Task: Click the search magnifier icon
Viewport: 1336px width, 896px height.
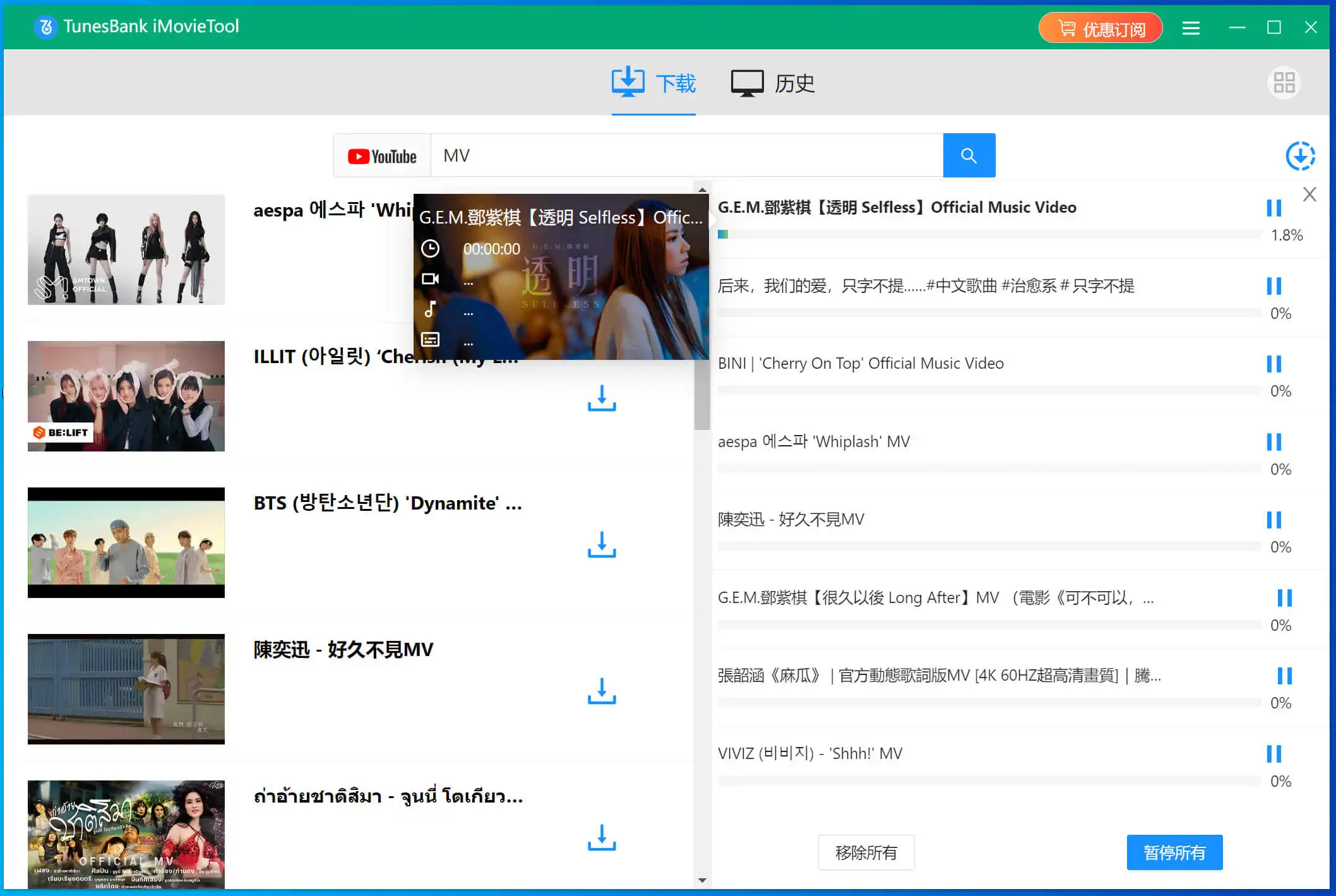Action: coord(968,155)
